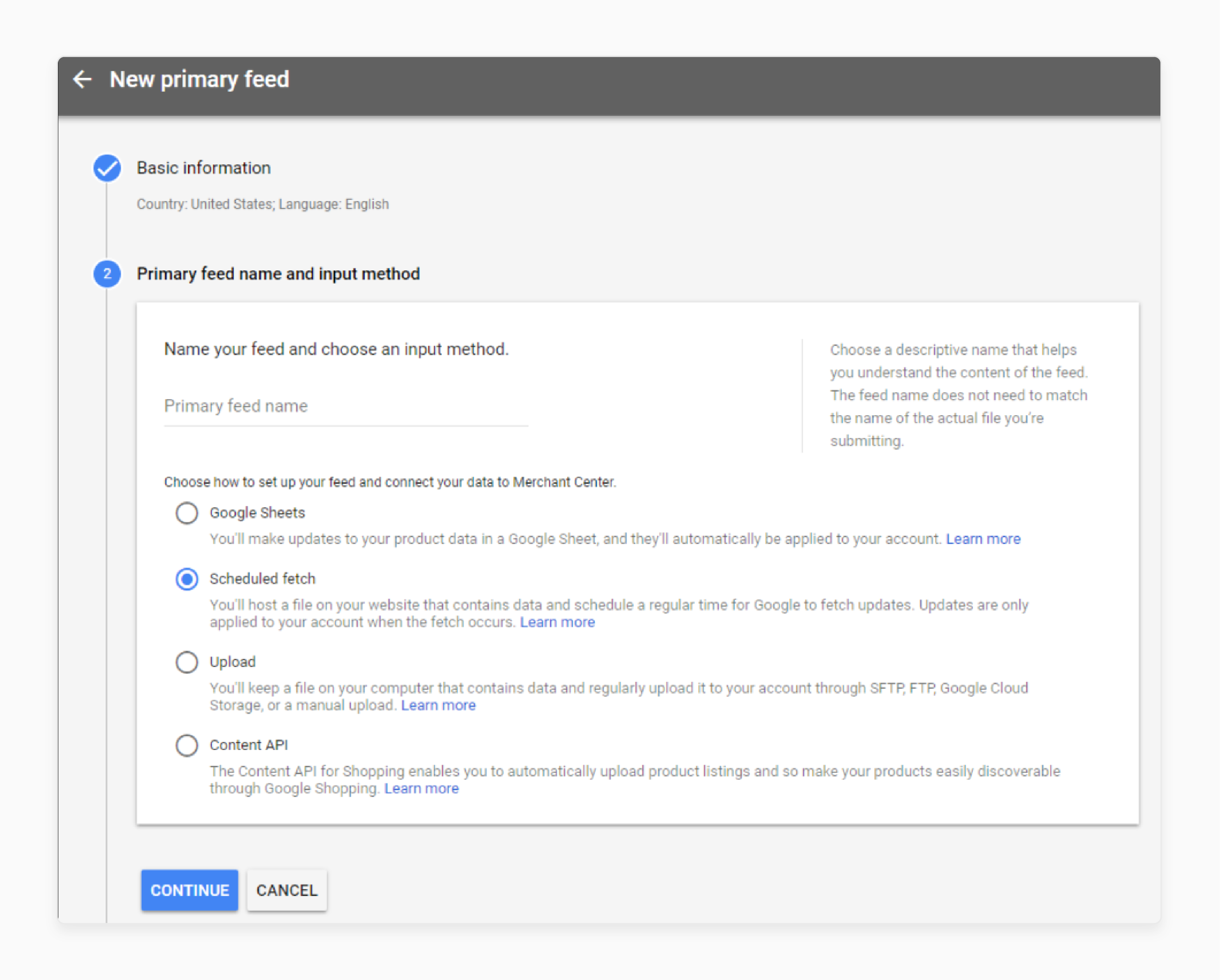Click the 'Scheduled fetch' option label

(x=262, y=579)
